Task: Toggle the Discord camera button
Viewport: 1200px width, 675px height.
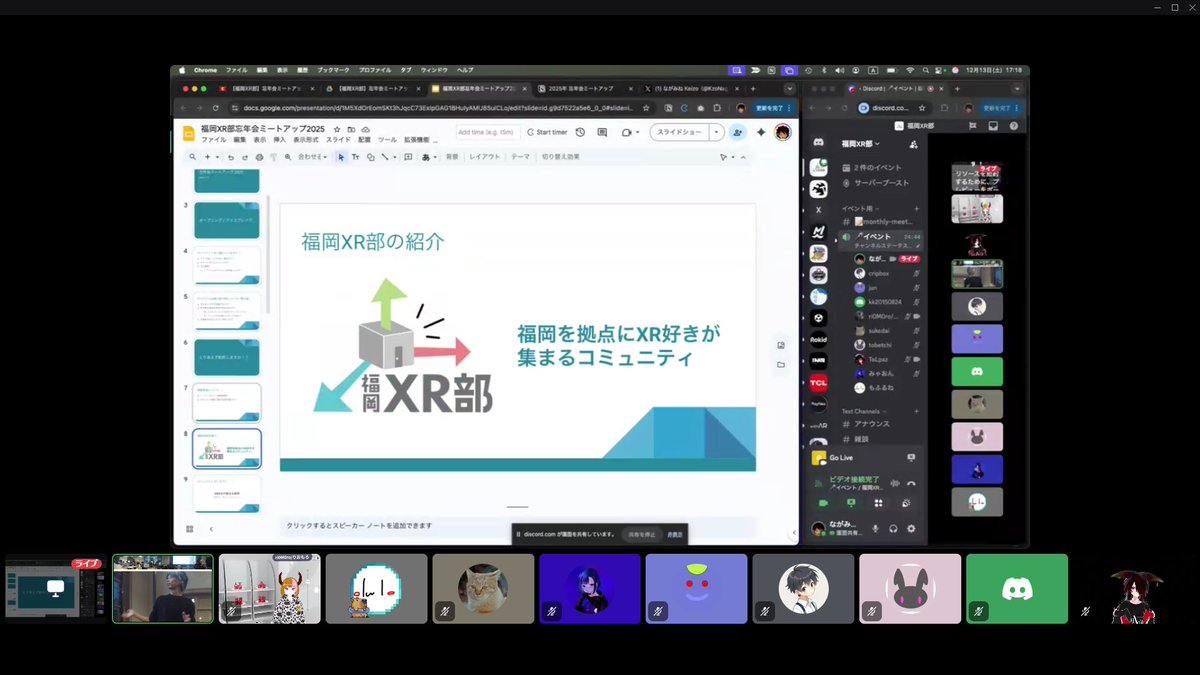Action: pyautogui.click(x=823, y=503)
